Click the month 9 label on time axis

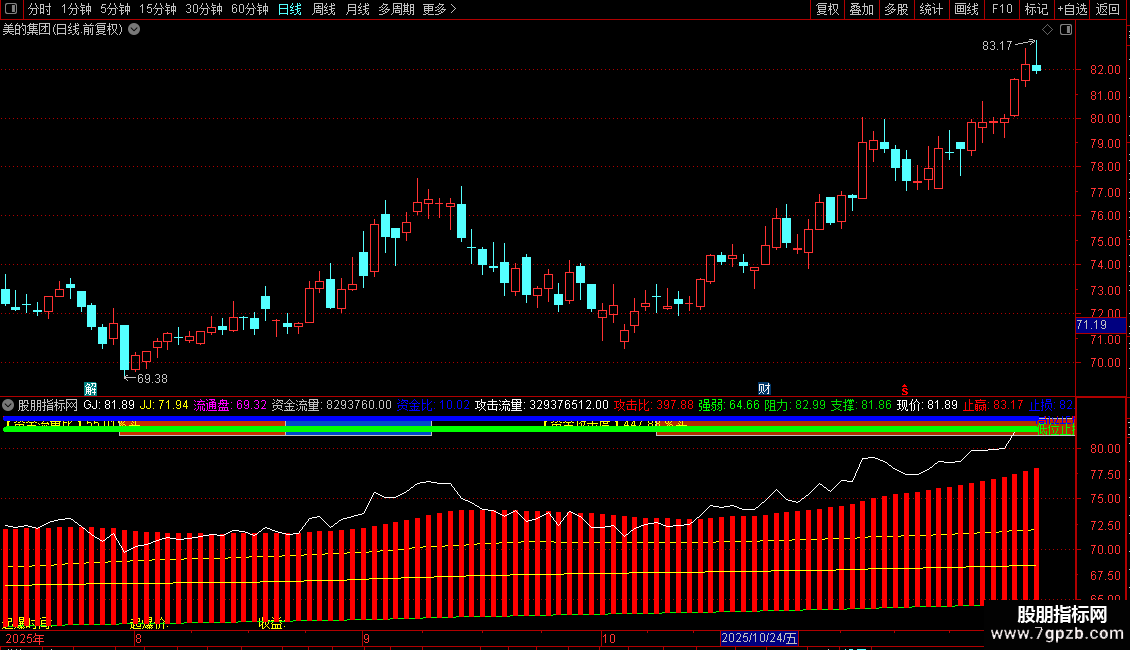(367, 638)
